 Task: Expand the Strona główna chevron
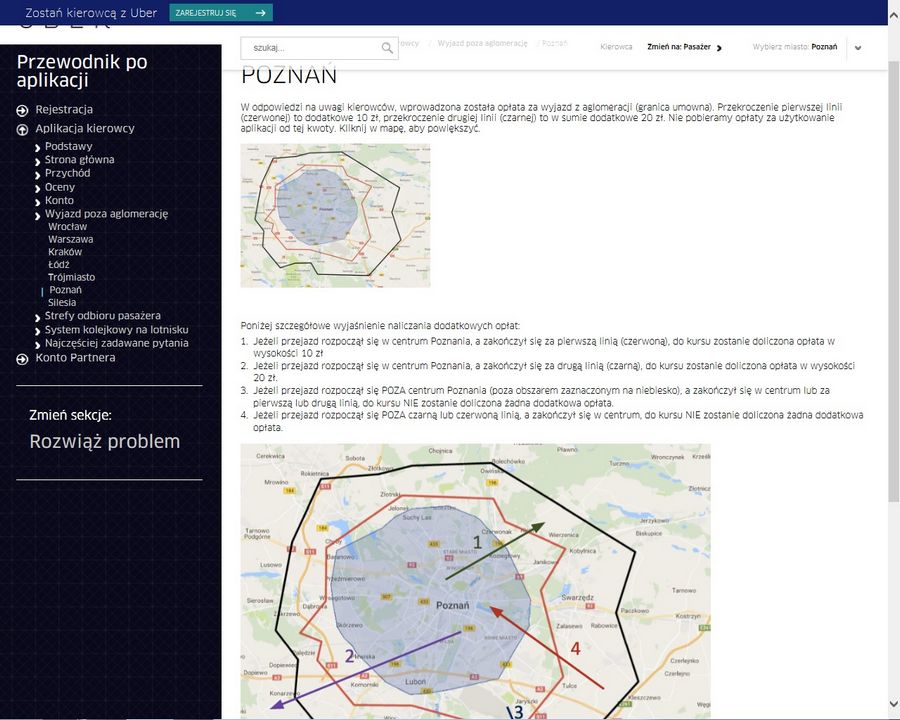point(38,161)
